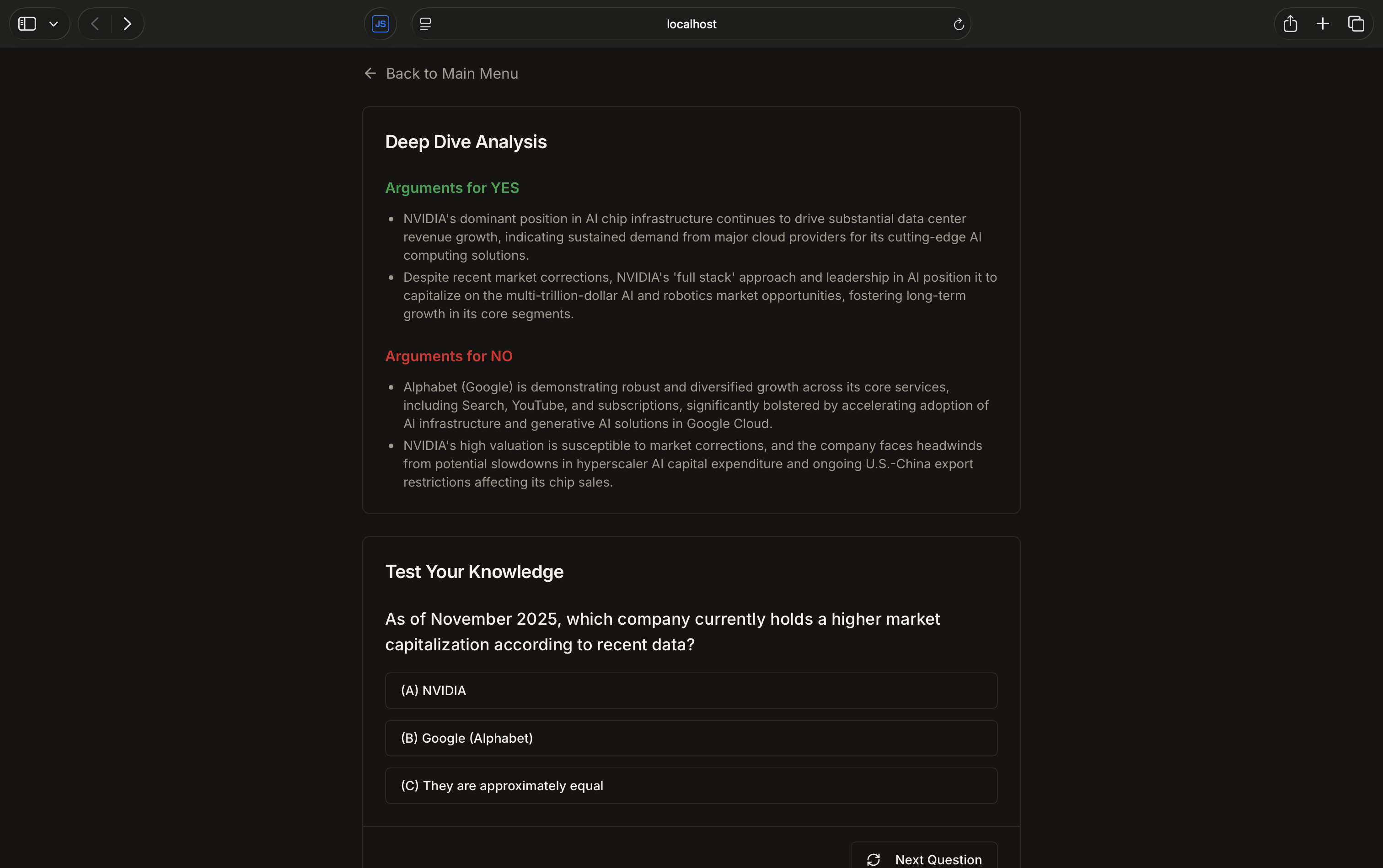Click the refresh icon on Next Question
This screenshot has width=1383, height=868.
873,859
